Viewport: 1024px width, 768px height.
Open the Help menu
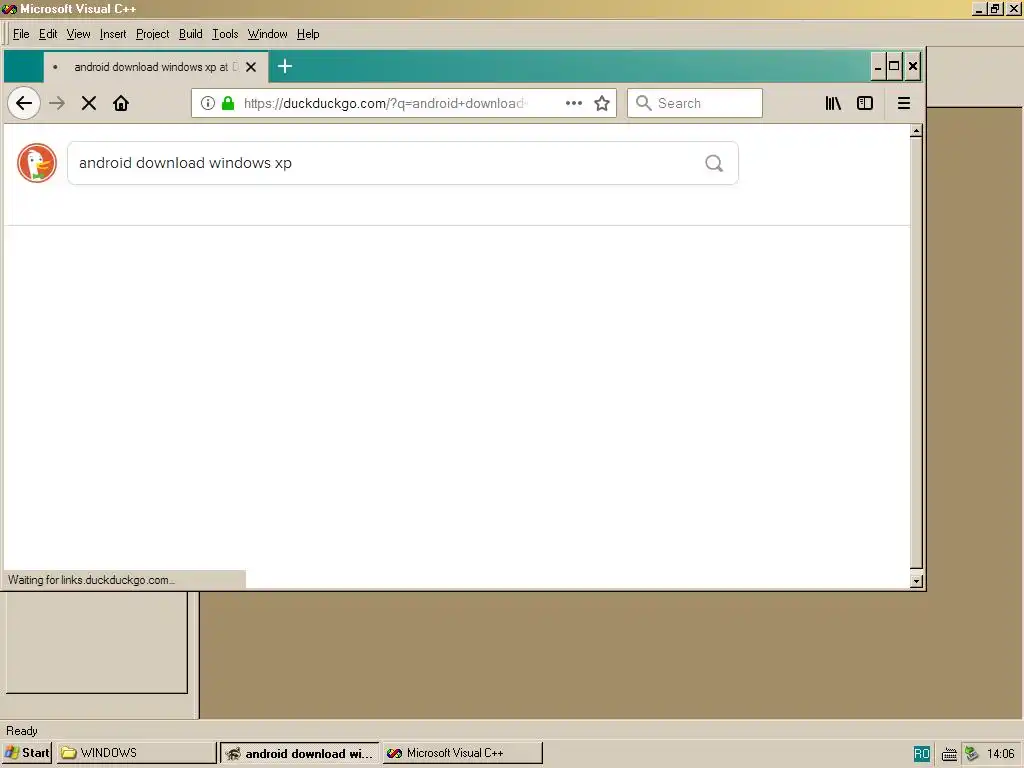pyautogui.click(x=308, y=34)
